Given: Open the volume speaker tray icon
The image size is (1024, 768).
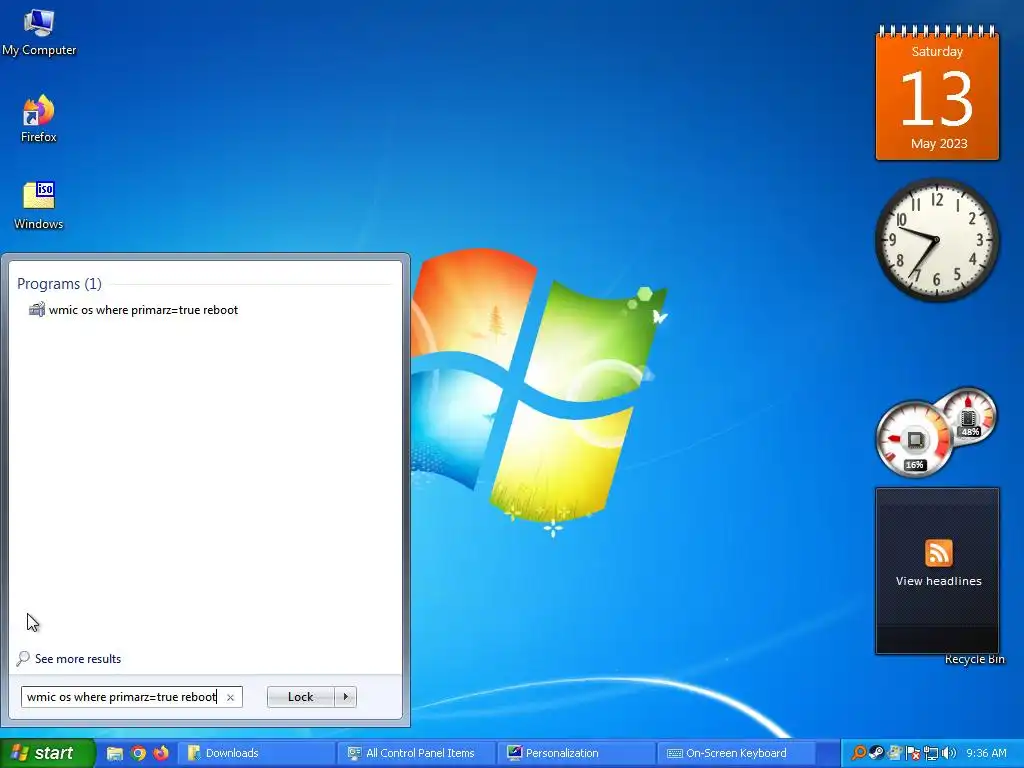Looking at the screenshot, I should click(948, 753).
